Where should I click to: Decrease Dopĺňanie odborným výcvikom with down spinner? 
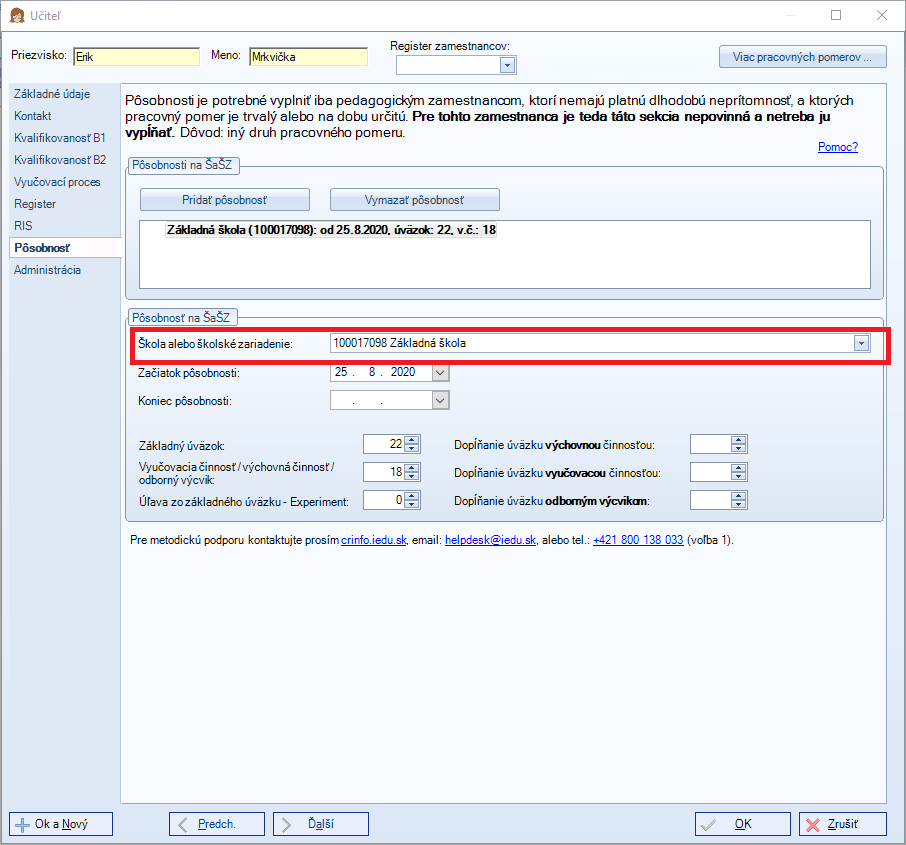coord(738,504)
